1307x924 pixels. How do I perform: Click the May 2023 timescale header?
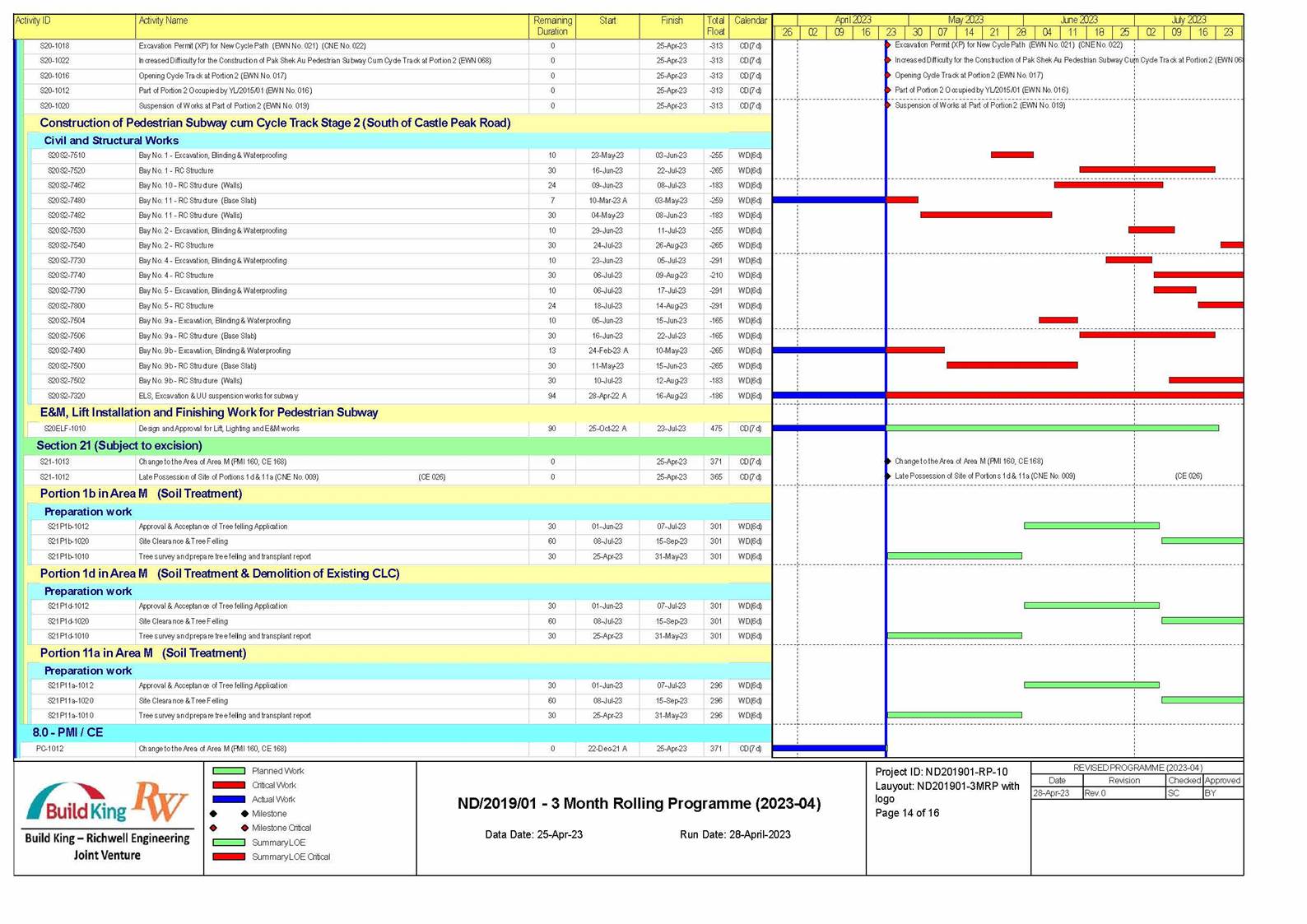click(x=965, y=20)
